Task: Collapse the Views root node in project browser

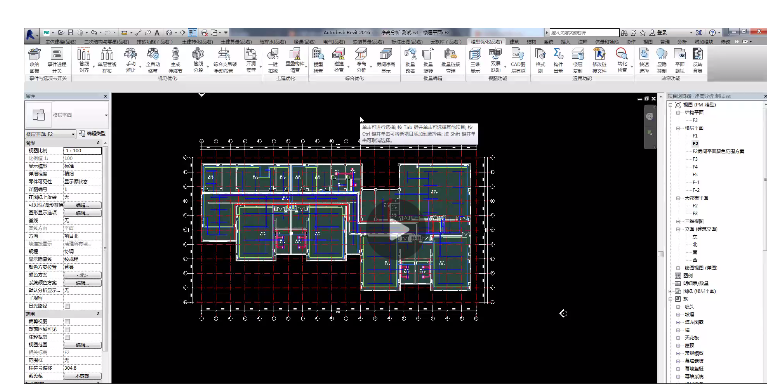Action: [671, 105]
